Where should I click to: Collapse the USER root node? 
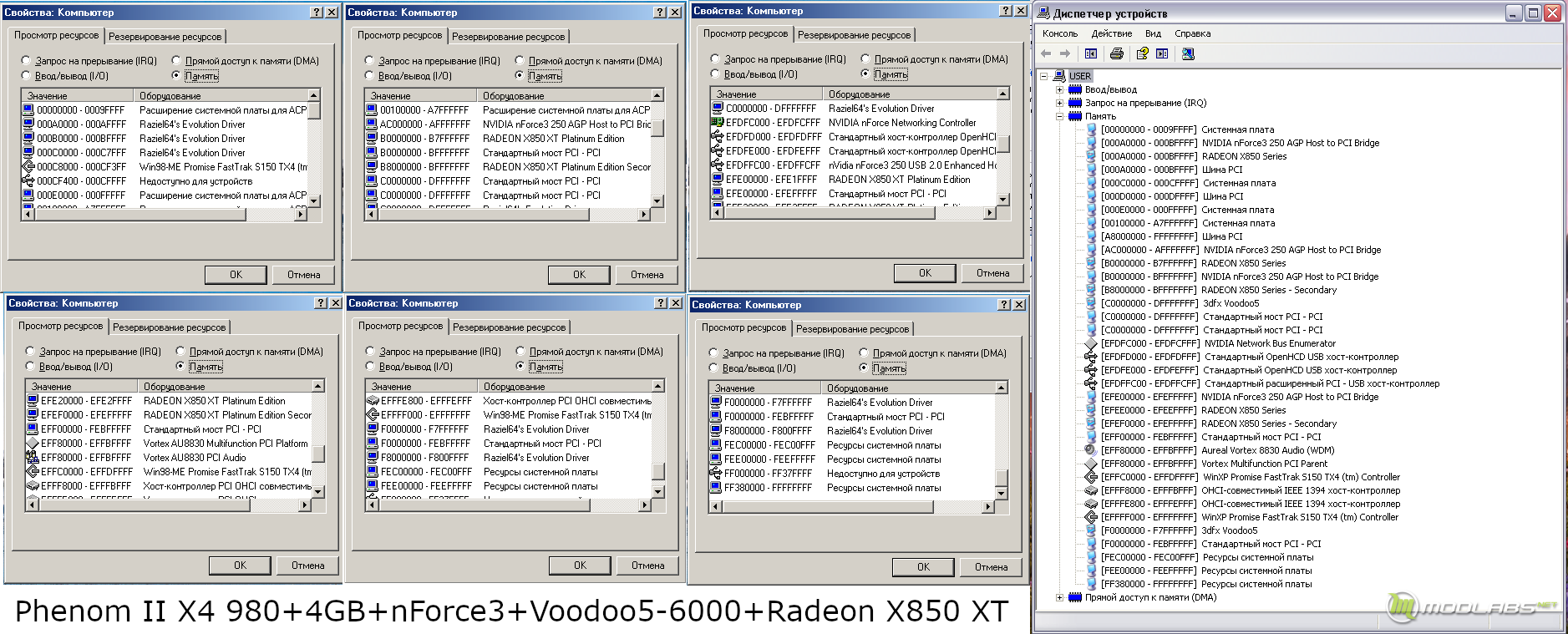(x=1044, y=76)
